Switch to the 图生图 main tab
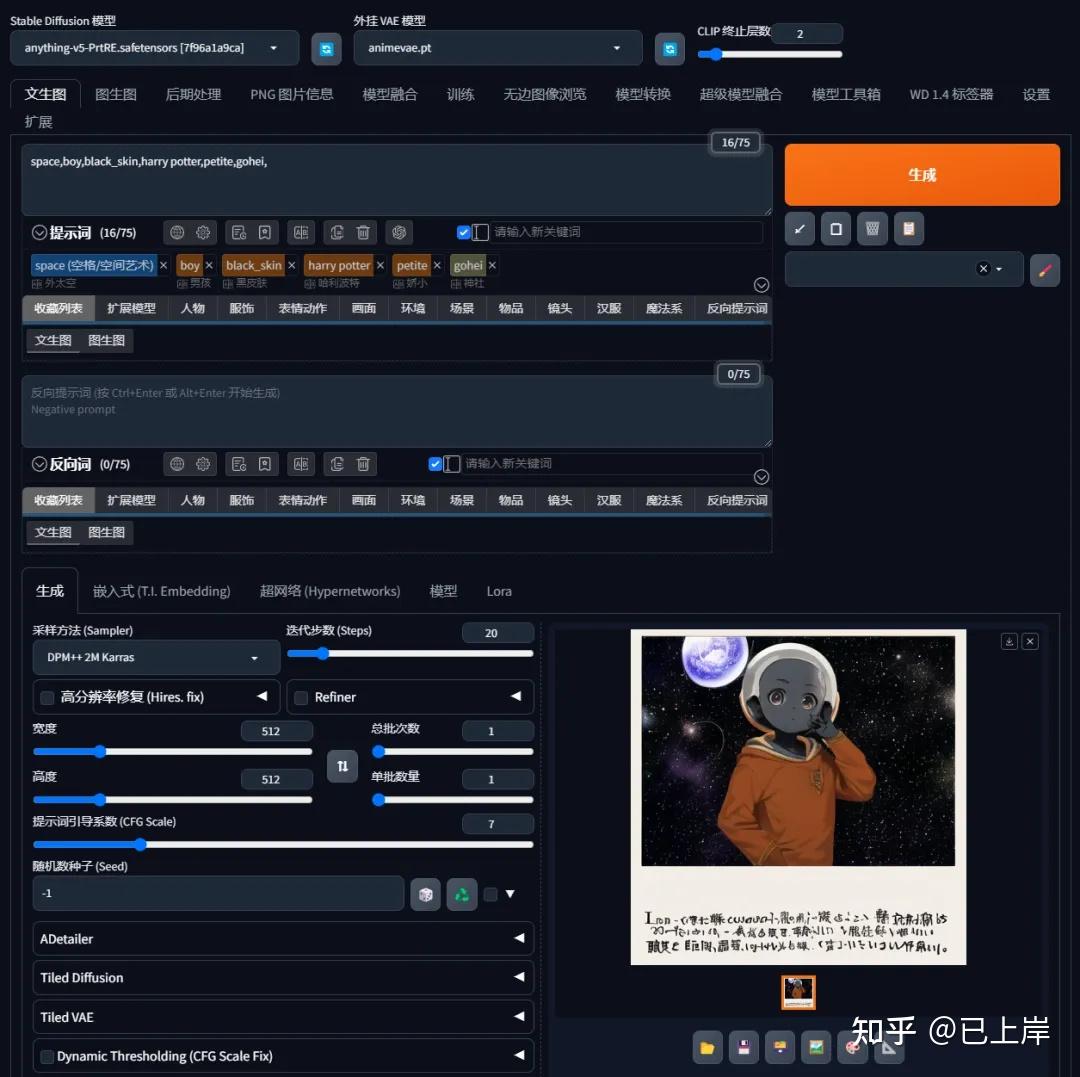This screenshot has height=1077, width=1080. (116, 95)
